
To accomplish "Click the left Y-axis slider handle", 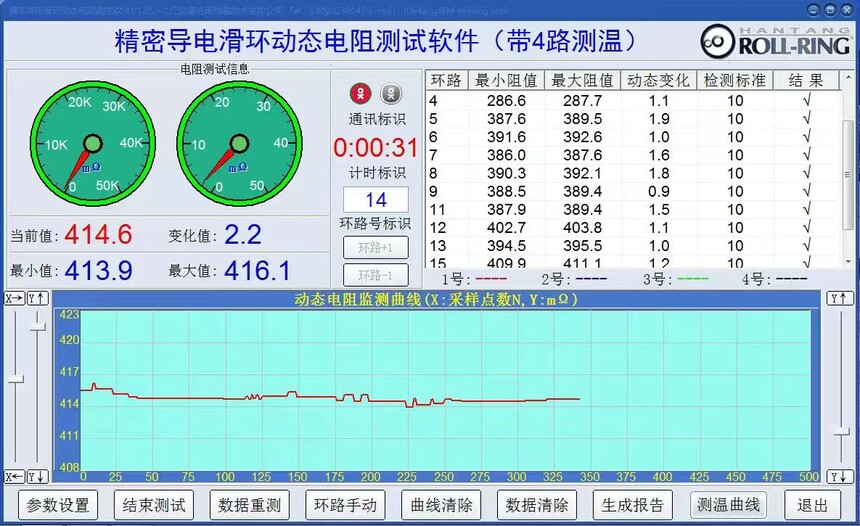I will [x=37, y=326].
